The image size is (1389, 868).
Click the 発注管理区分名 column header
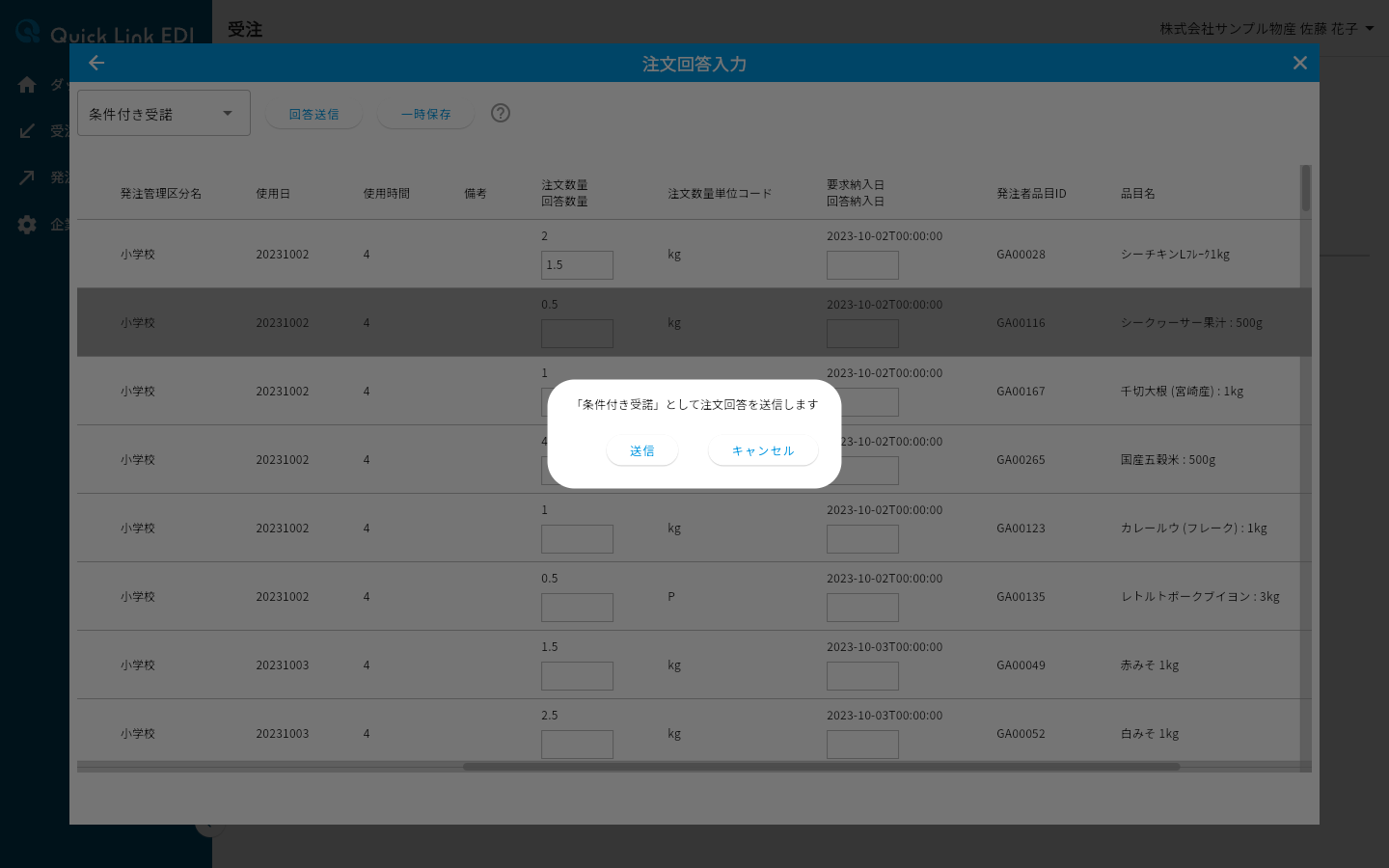[x=161, y=194]
